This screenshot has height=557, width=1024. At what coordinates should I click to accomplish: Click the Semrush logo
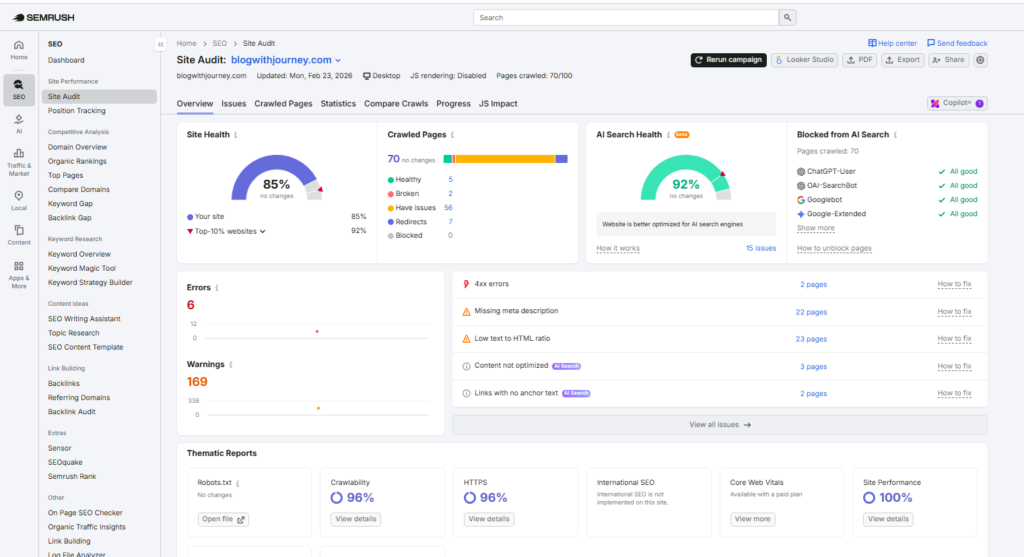click(x=44, y=18)
